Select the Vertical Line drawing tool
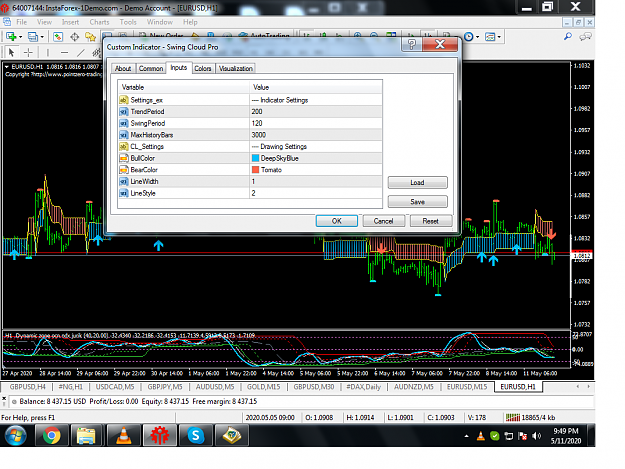Viewport: 625px width, 469px height. 47,52
